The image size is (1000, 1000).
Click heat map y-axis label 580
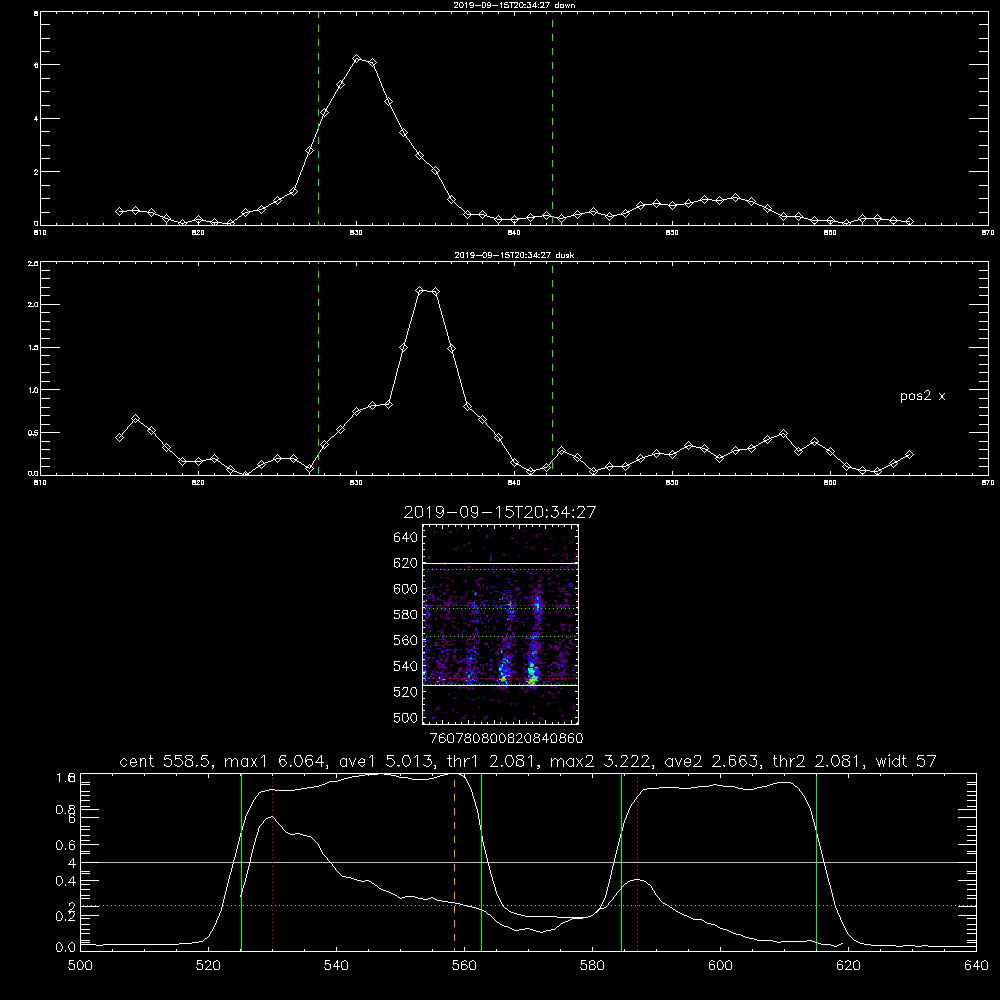tap(406, 615)
